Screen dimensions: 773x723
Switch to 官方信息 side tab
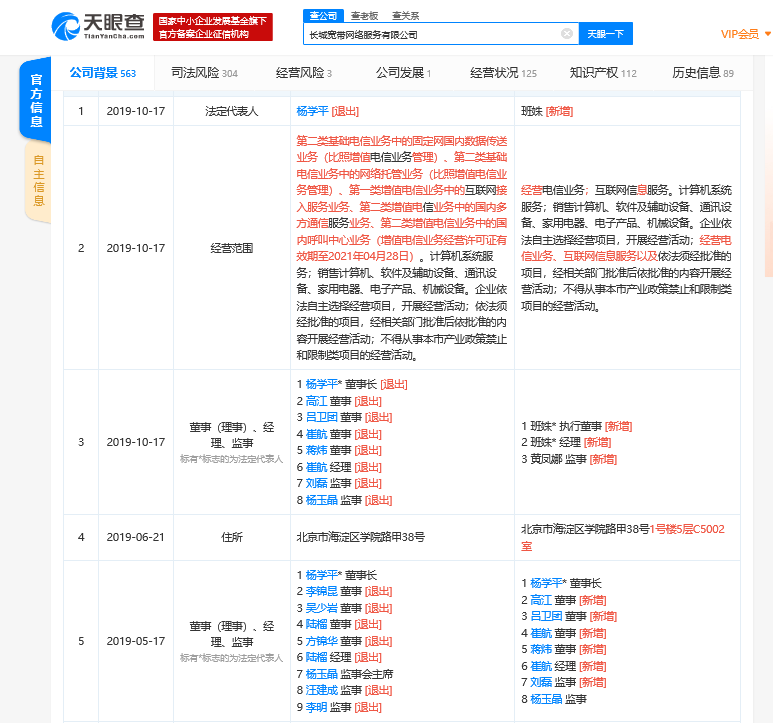click(x=36, y=101)
